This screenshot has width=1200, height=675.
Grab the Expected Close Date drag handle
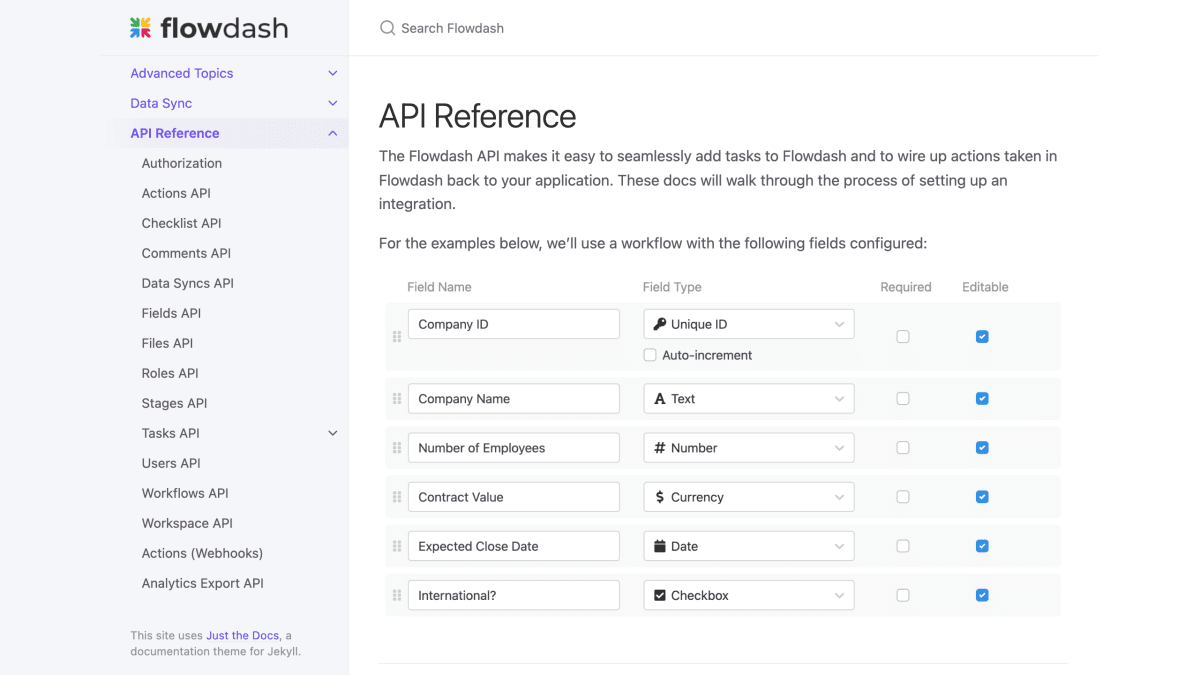pyautogui.click(x=397, y=546)
